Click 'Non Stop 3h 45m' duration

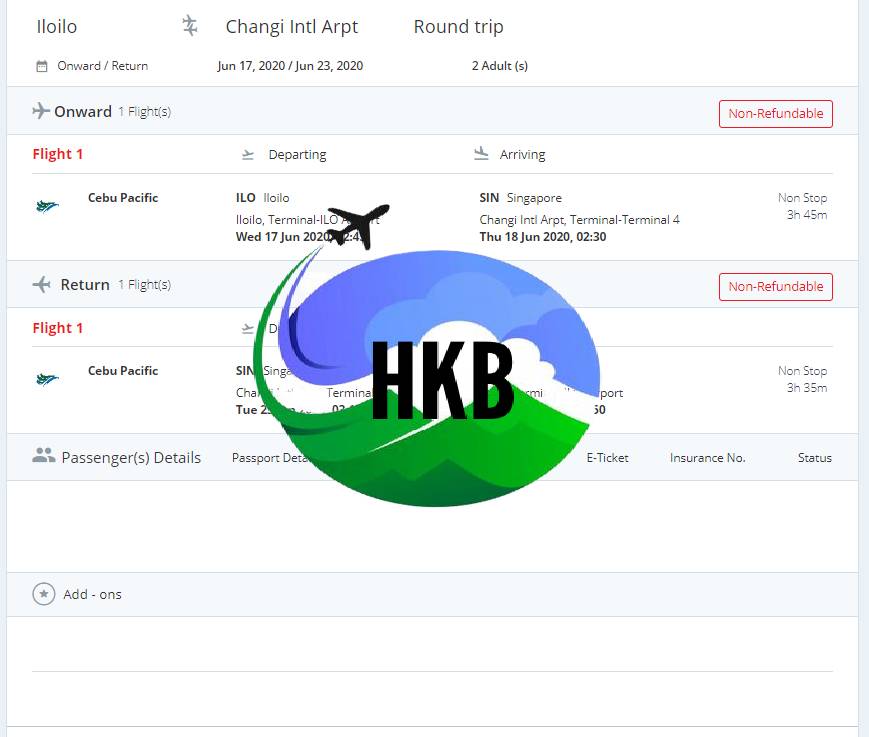802,206
